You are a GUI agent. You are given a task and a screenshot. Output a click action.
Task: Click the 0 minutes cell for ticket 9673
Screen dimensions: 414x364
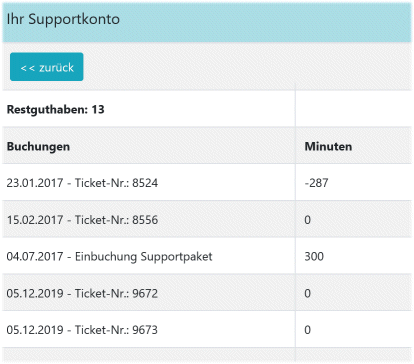(307, 330)
